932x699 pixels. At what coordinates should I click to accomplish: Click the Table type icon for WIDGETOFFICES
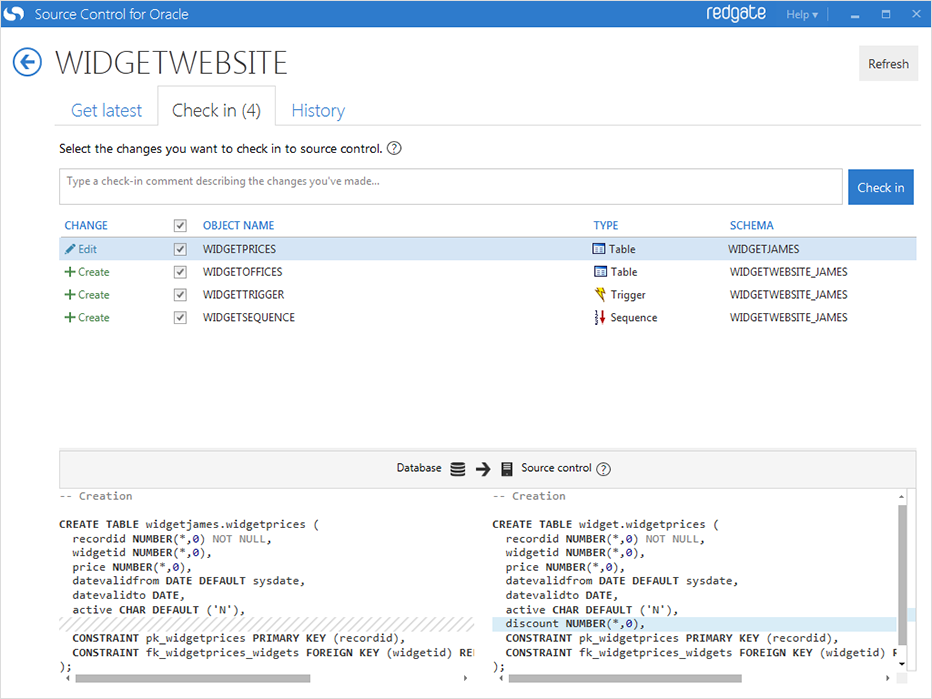[x=600, y=272]
